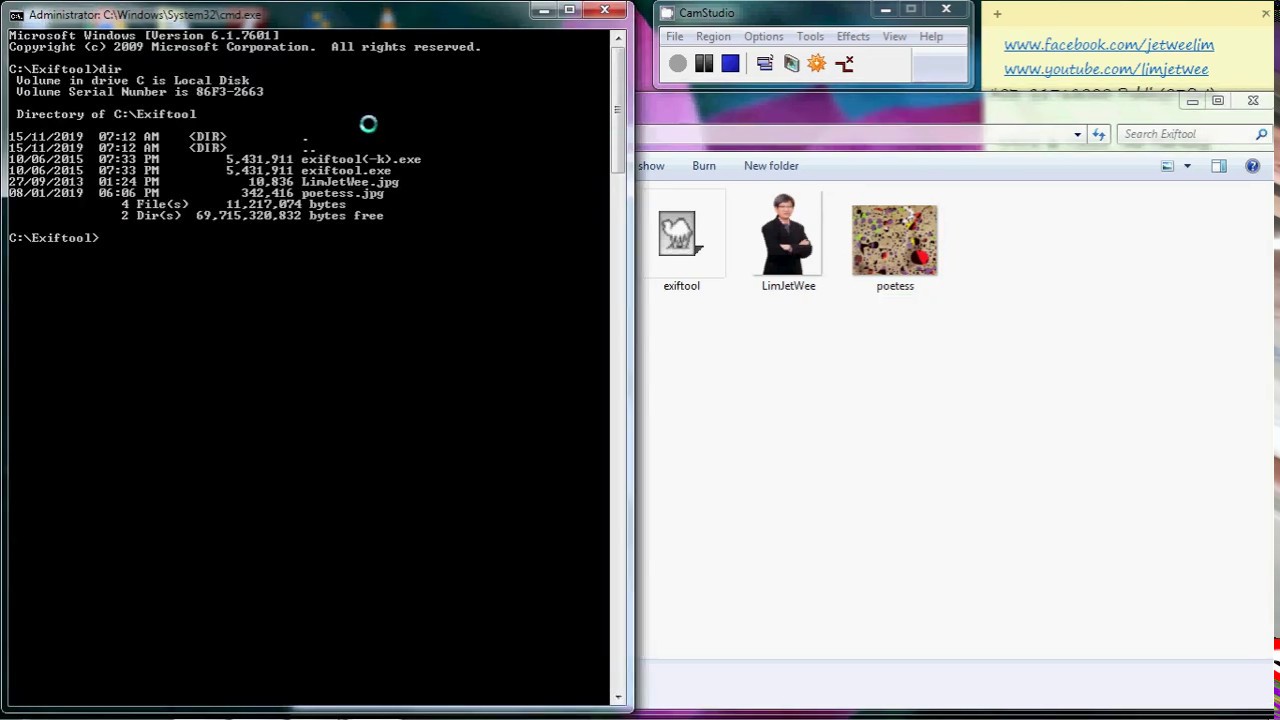Click the cmd window scroll up arrow
The width and height of the screenshot is (1280, 720).
[618, 39]
